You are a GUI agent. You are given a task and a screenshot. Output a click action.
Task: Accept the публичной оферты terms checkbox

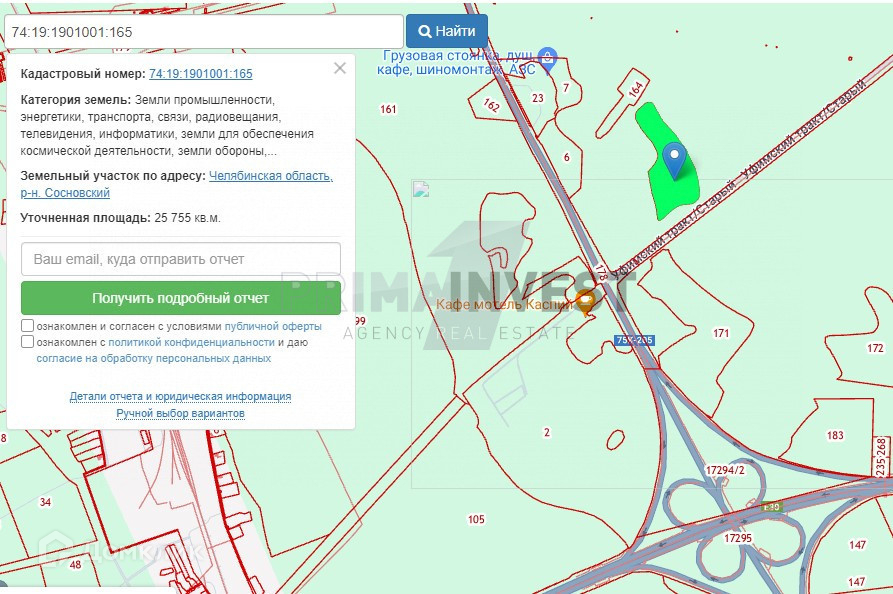click(x=27, y=326)
